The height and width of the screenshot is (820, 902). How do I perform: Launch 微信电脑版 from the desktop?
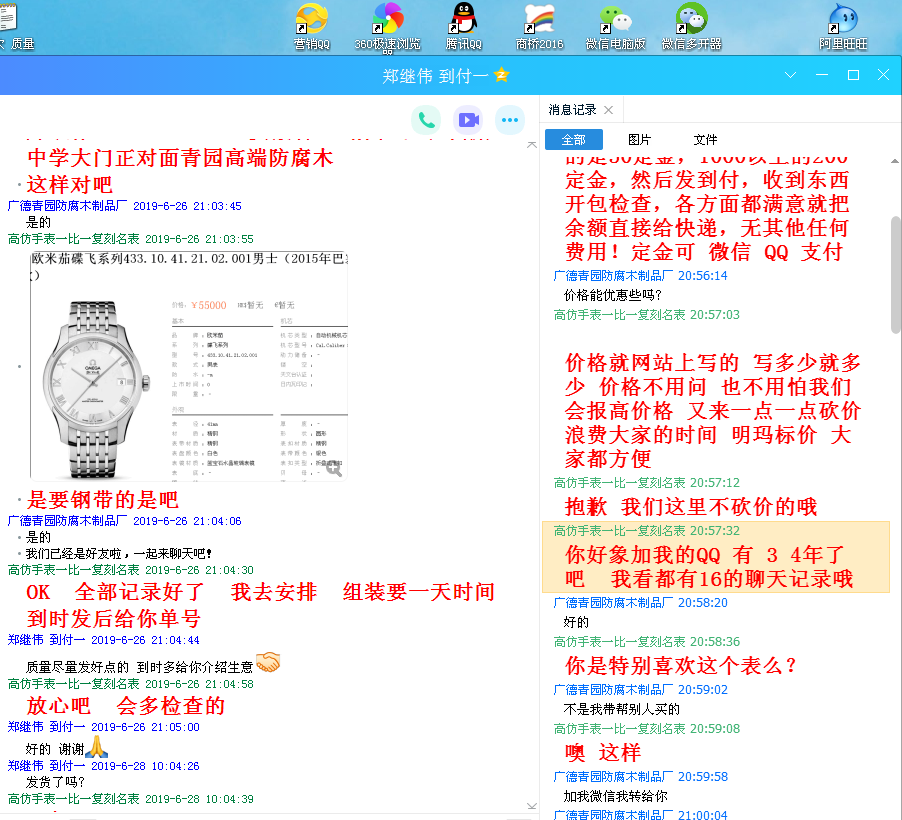click(x=615, y=20)
